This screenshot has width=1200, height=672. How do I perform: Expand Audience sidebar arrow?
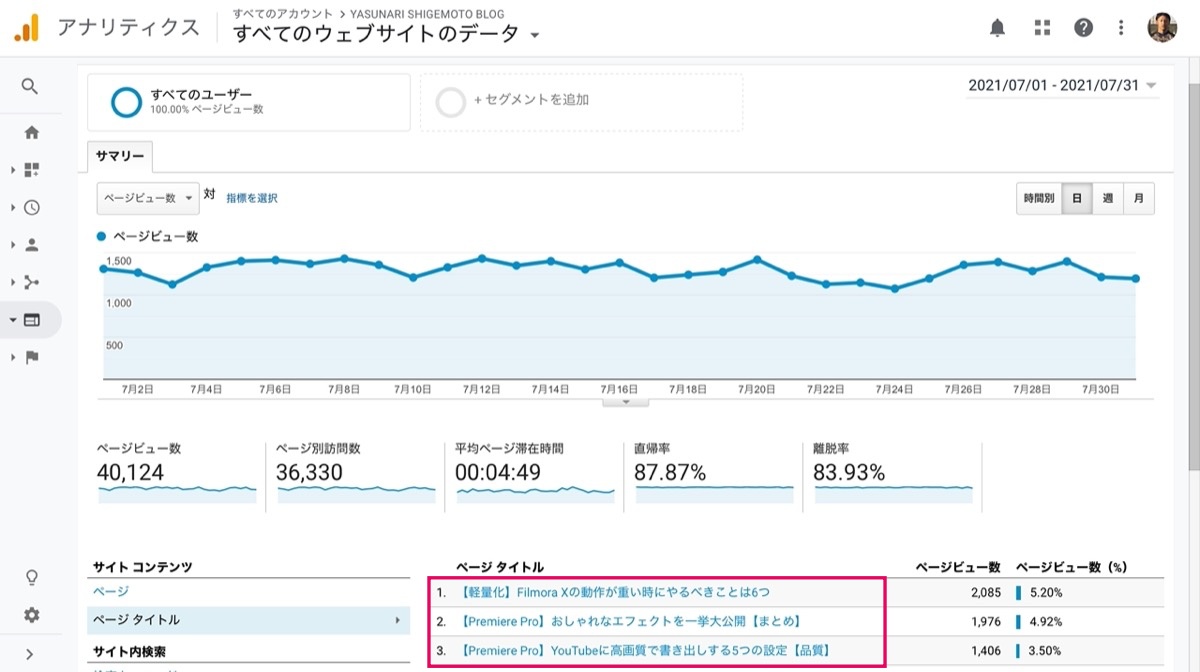point(13,244)
